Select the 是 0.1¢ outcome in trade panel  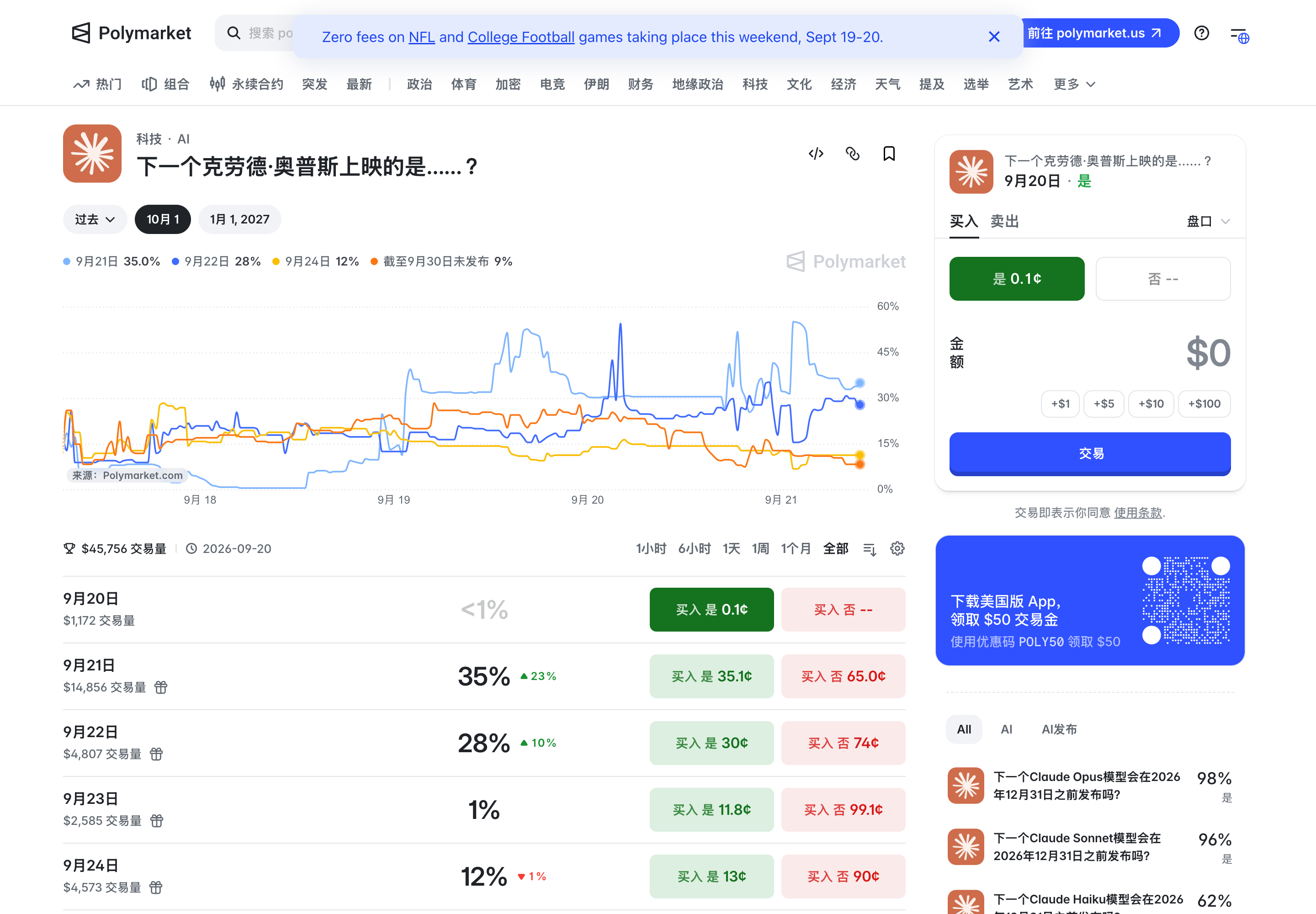pos(1017,279)
